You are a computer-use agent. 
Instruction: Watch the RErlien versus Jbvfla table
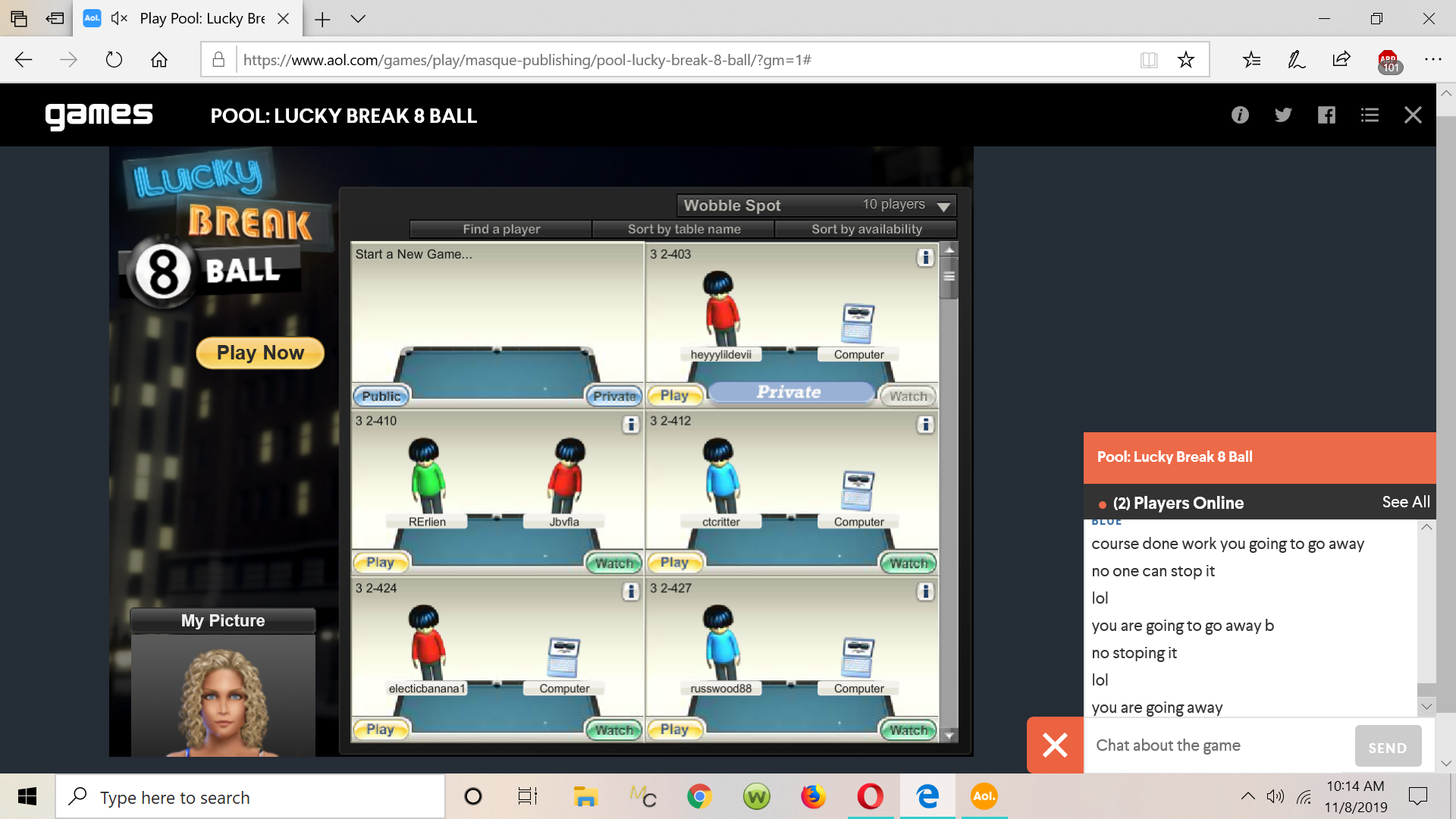pos(613,563)
